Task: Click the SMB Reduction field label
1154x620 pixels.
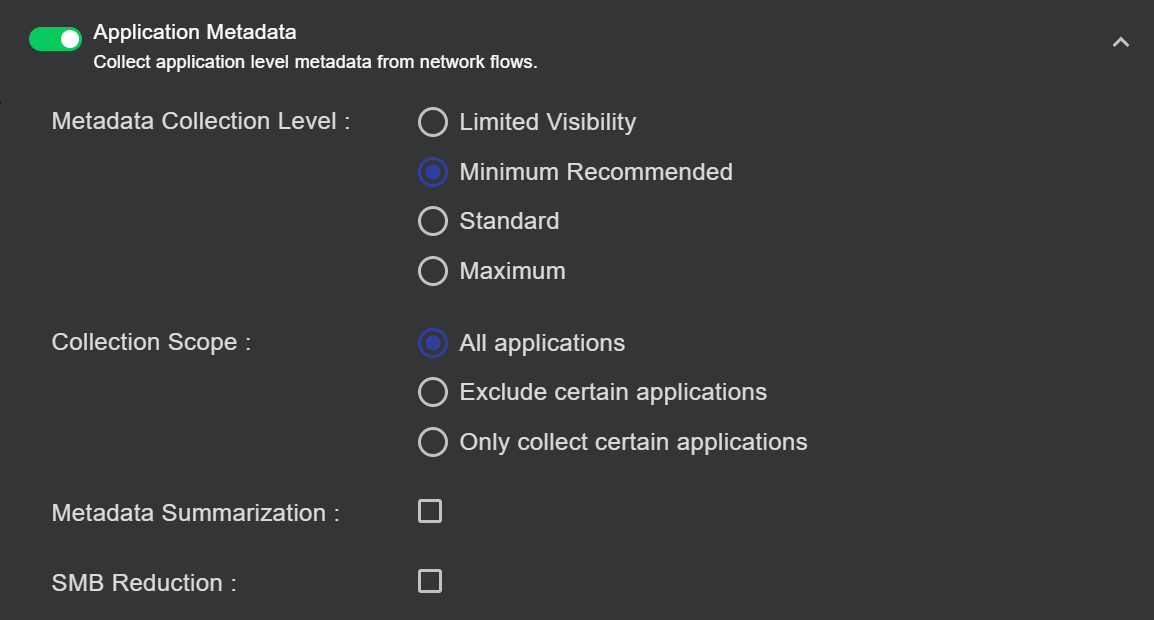Action: tap(143, 583)
